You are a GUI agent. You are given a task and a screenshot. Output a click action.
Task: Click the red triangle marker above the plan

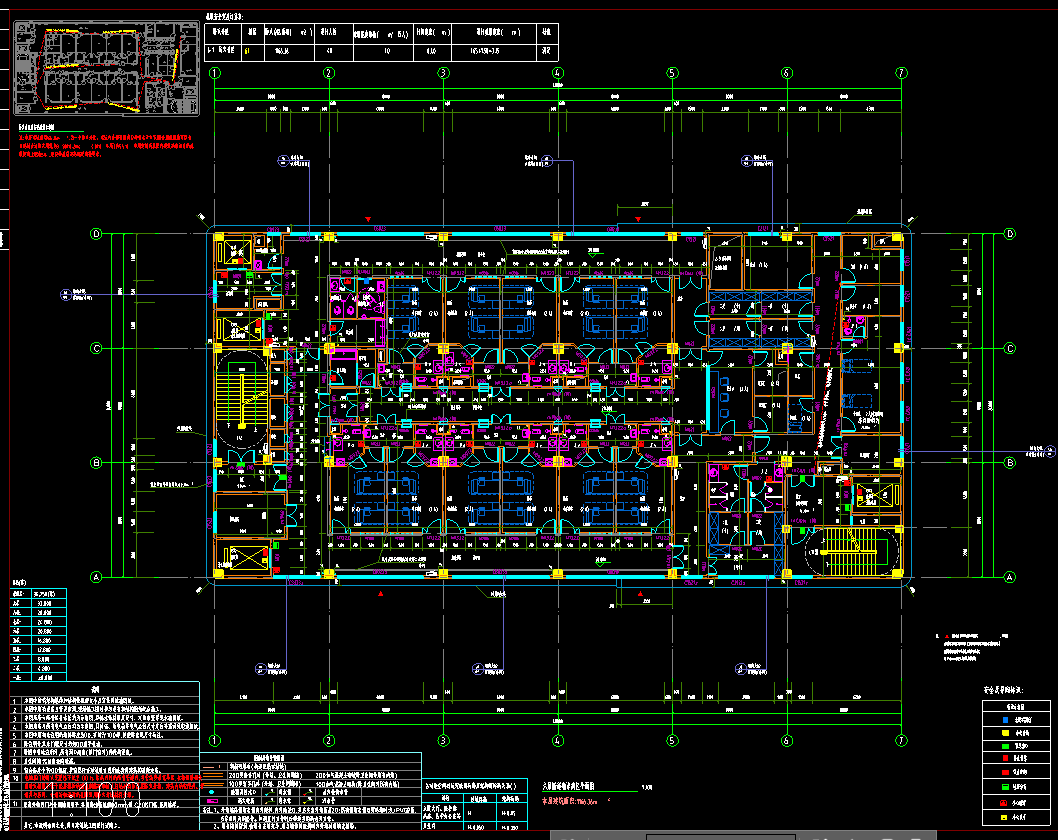[x=369, y=219]
